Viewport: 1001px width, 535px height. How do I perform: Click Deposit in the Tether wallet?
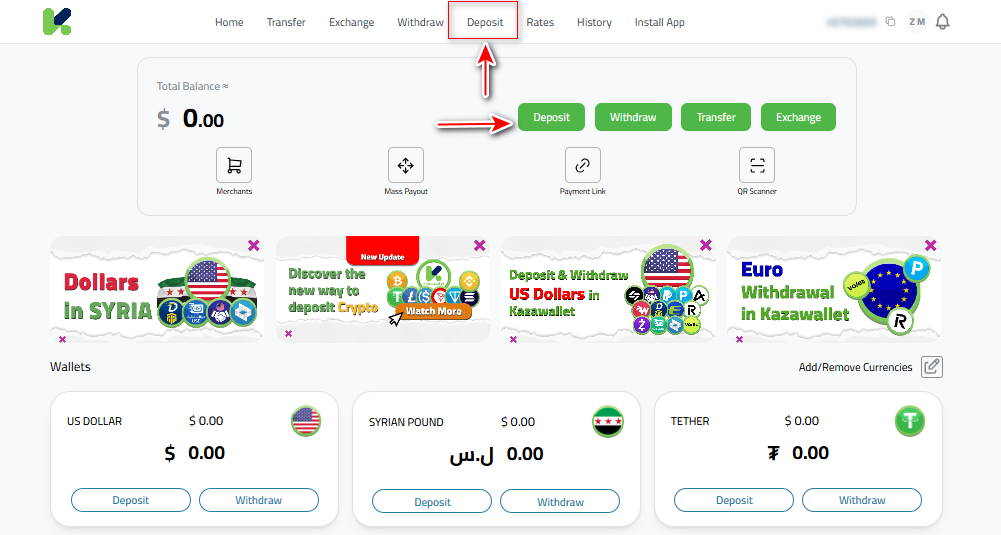tap(734, 500)
